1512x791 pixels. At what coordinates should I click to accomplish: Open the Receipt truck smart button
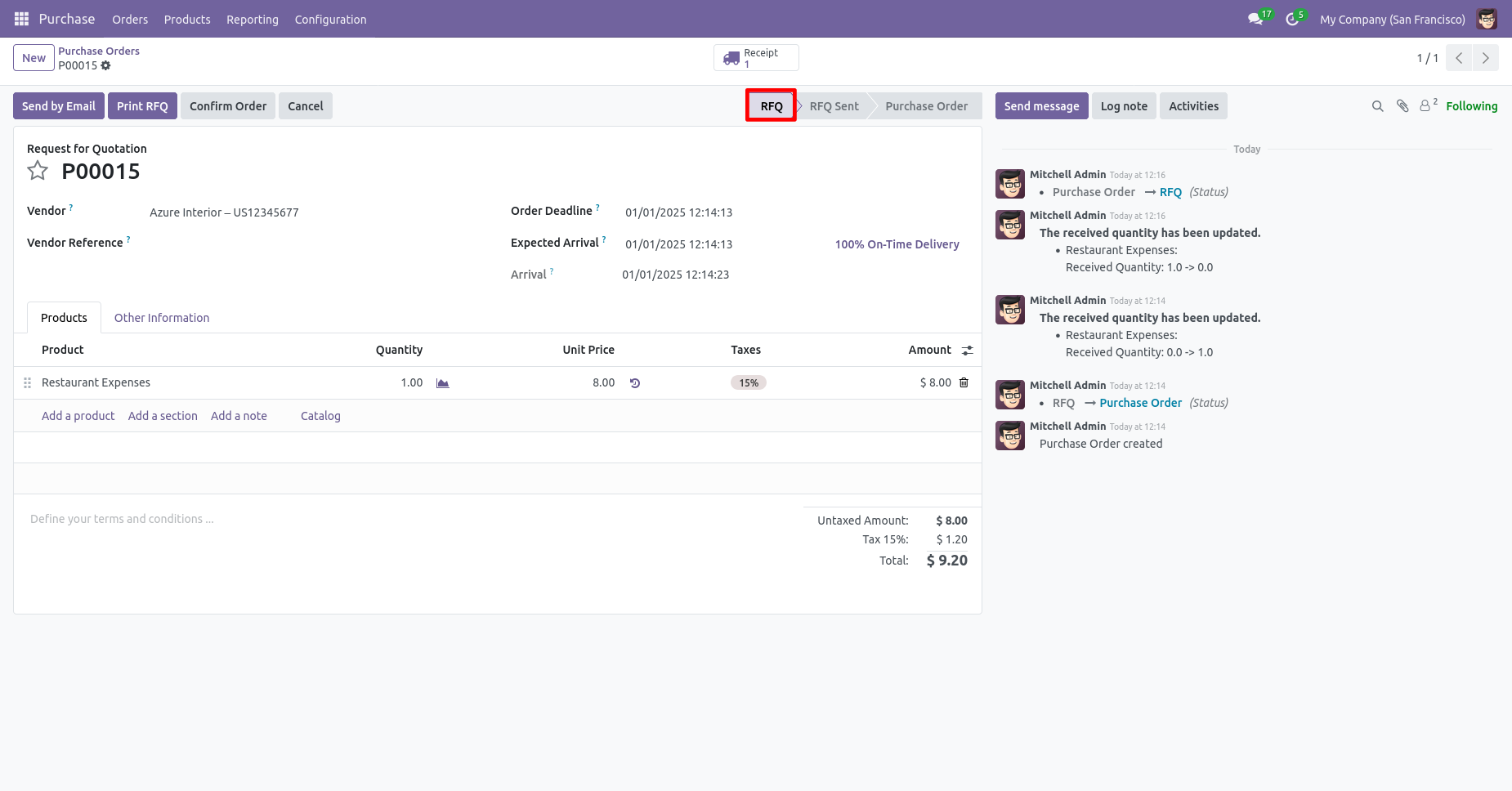[x=756, y=58]
